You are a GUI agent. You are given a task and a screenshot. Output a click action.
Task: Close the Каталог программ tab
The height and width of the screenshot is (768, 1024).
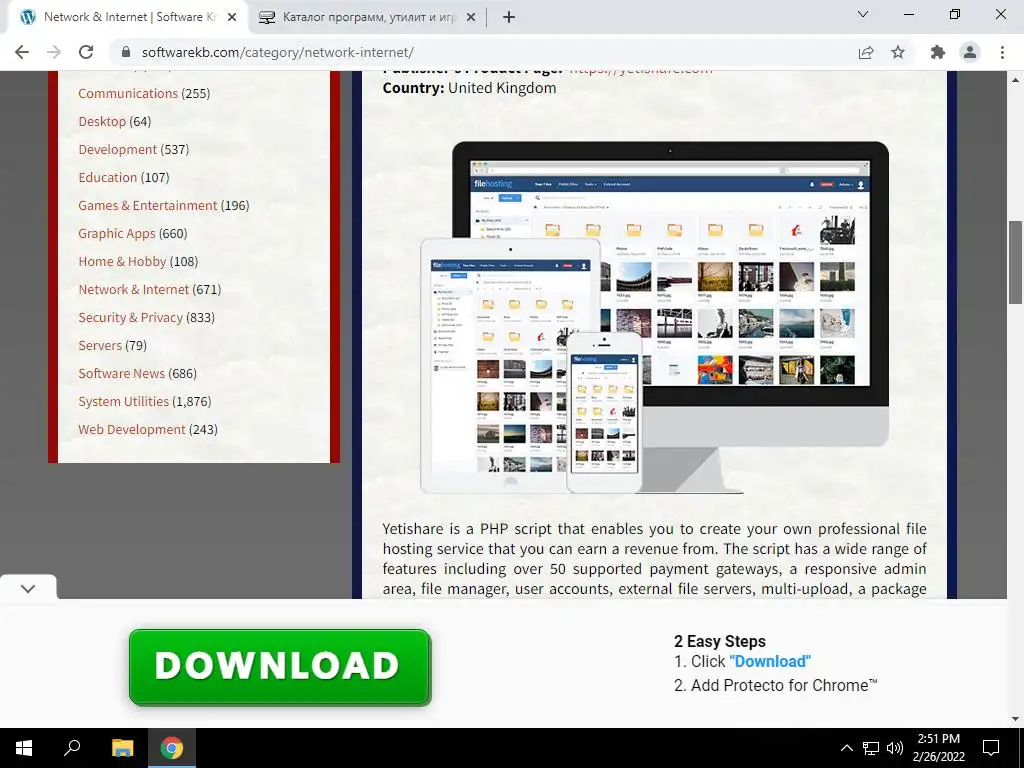[x=470, y=18]
